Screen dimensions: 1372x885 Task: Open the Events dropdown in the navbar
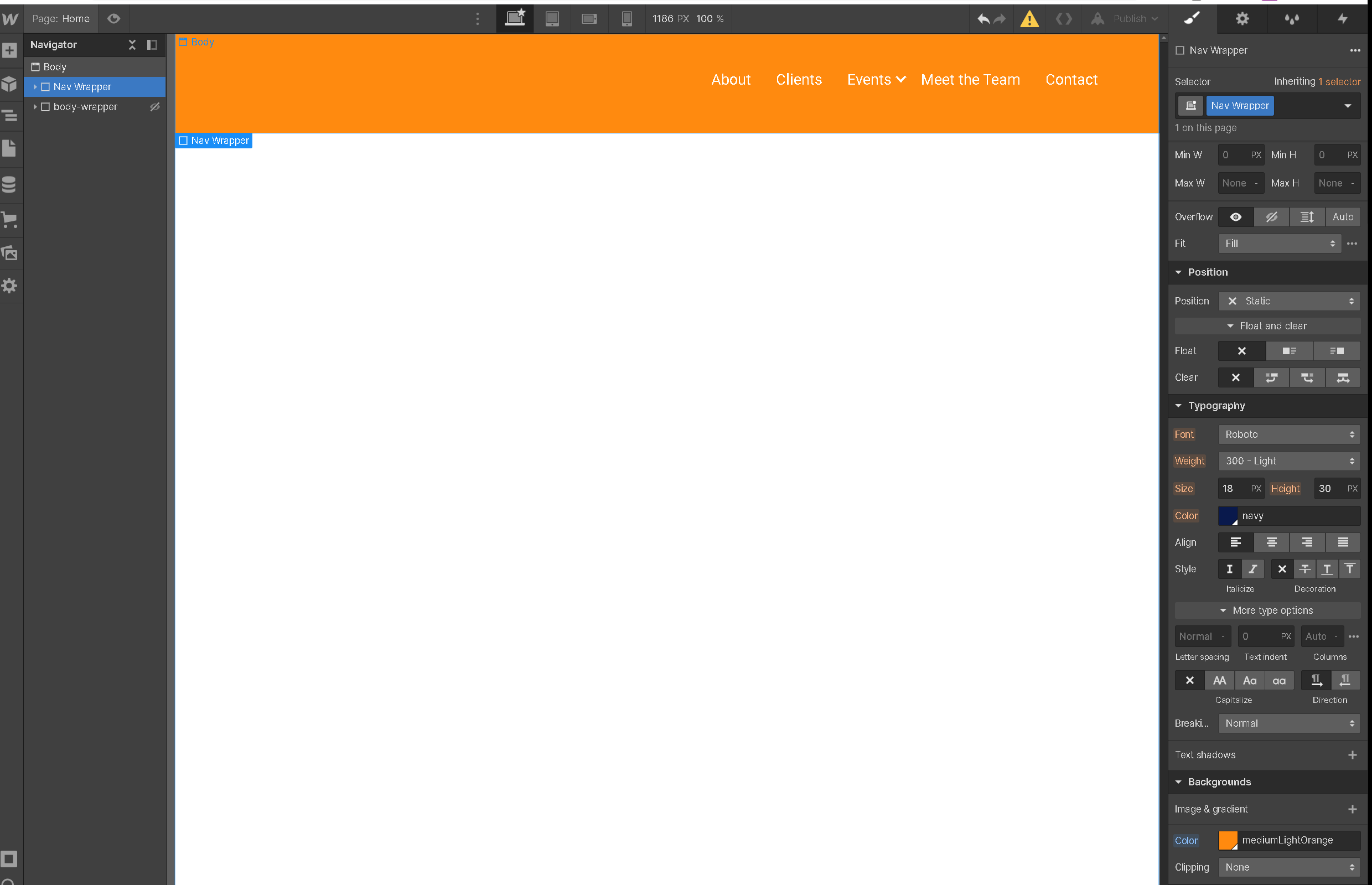875,80
